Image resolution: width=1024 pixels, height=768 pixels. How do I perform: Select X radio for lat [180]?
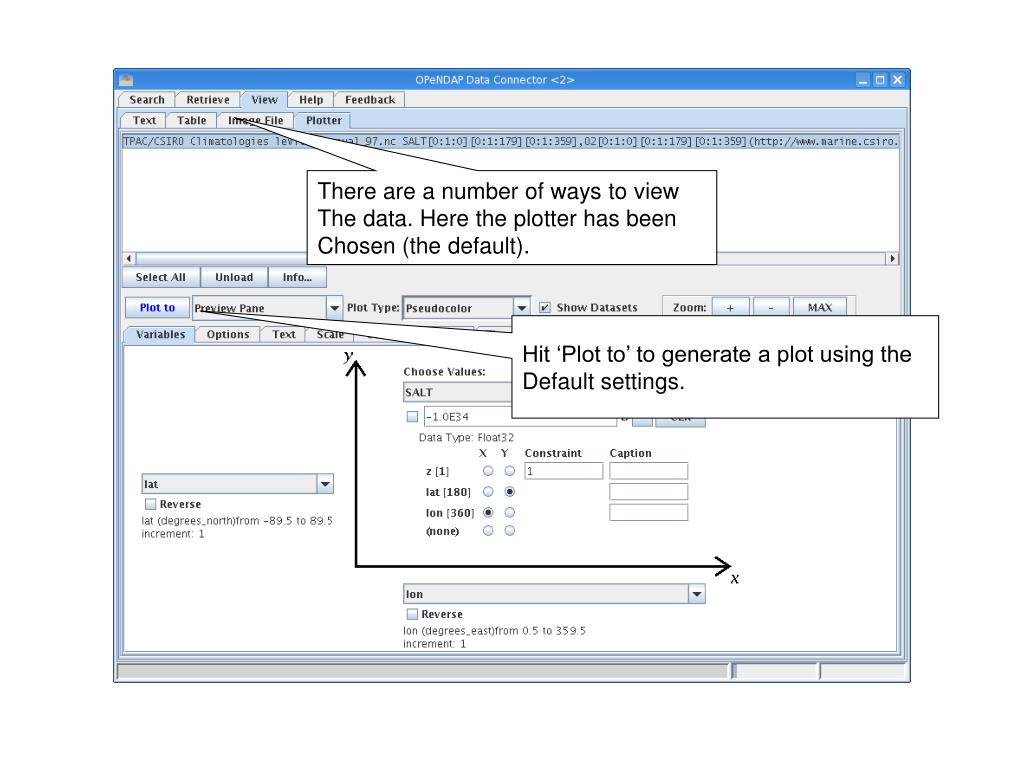488,492
